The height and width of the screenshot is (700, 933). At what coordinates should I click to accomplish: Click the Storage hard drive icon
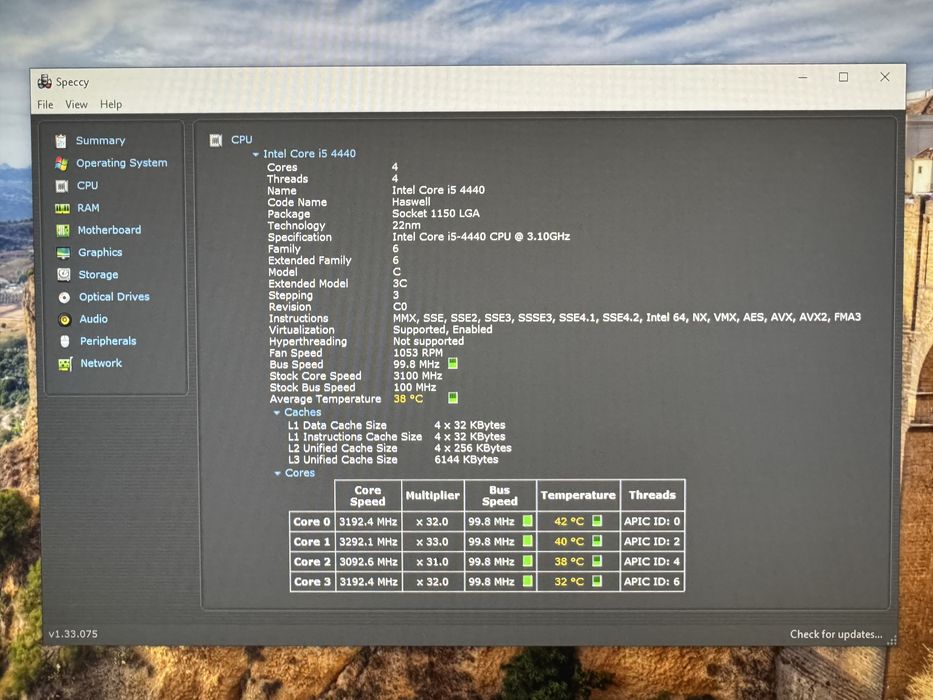tap(64, 274)
